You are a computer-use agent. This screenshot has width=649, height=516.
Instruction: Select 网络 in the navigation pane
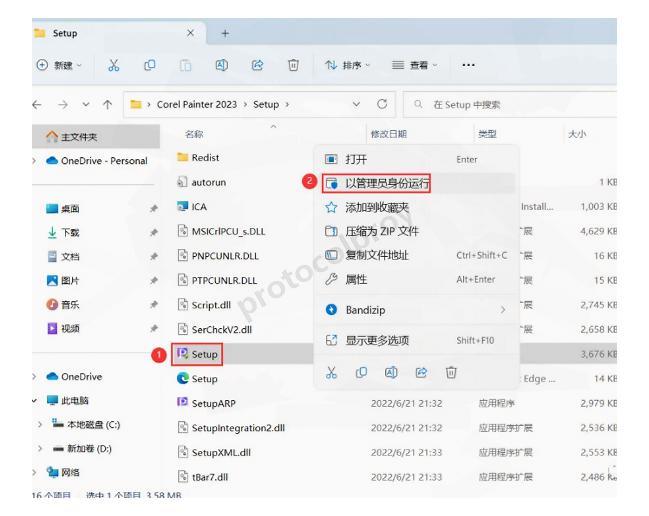63,472
